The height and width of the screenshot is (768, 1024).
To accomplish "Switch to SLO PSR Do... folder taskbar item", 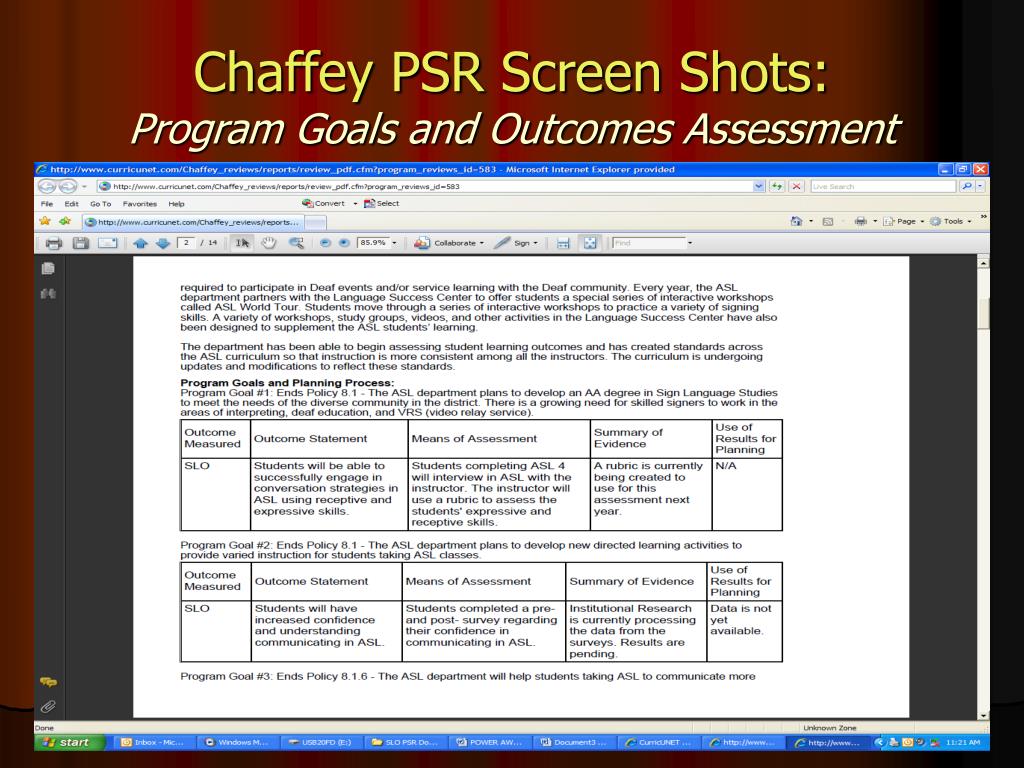I will click(x=404, y=743).
